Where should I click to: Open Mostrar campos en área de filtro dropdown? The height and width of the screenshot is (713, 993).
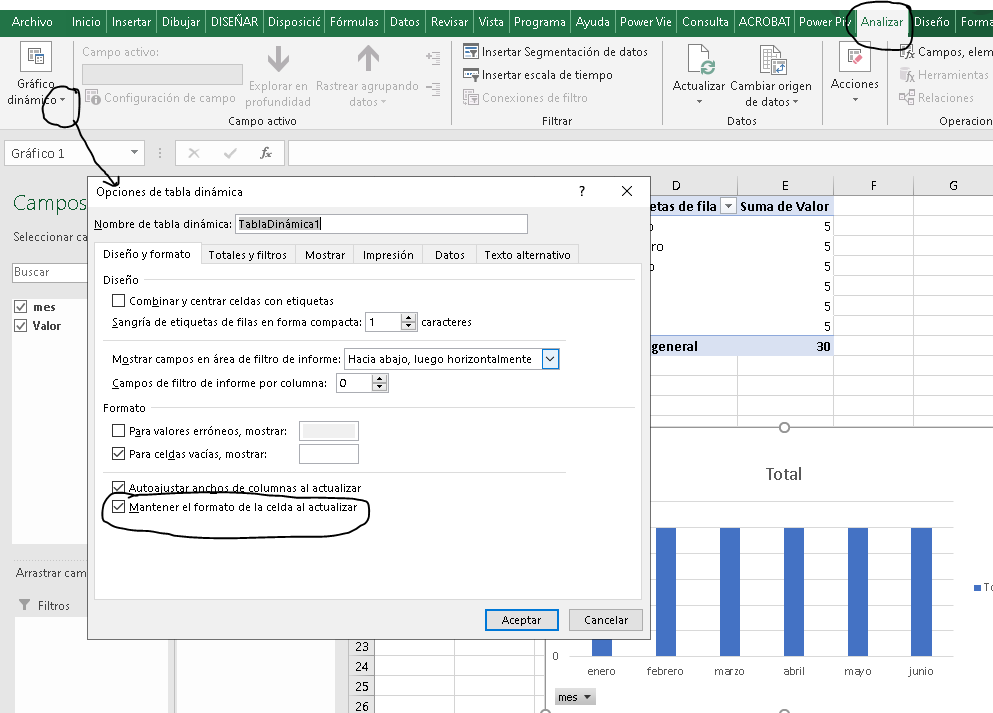[550, 359]
